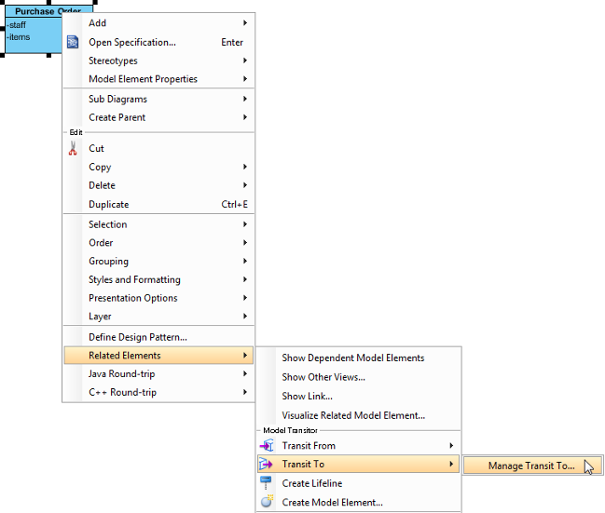Open Styles and Formatting entry
Screen dimensions: 605x513
pos(159,279)
